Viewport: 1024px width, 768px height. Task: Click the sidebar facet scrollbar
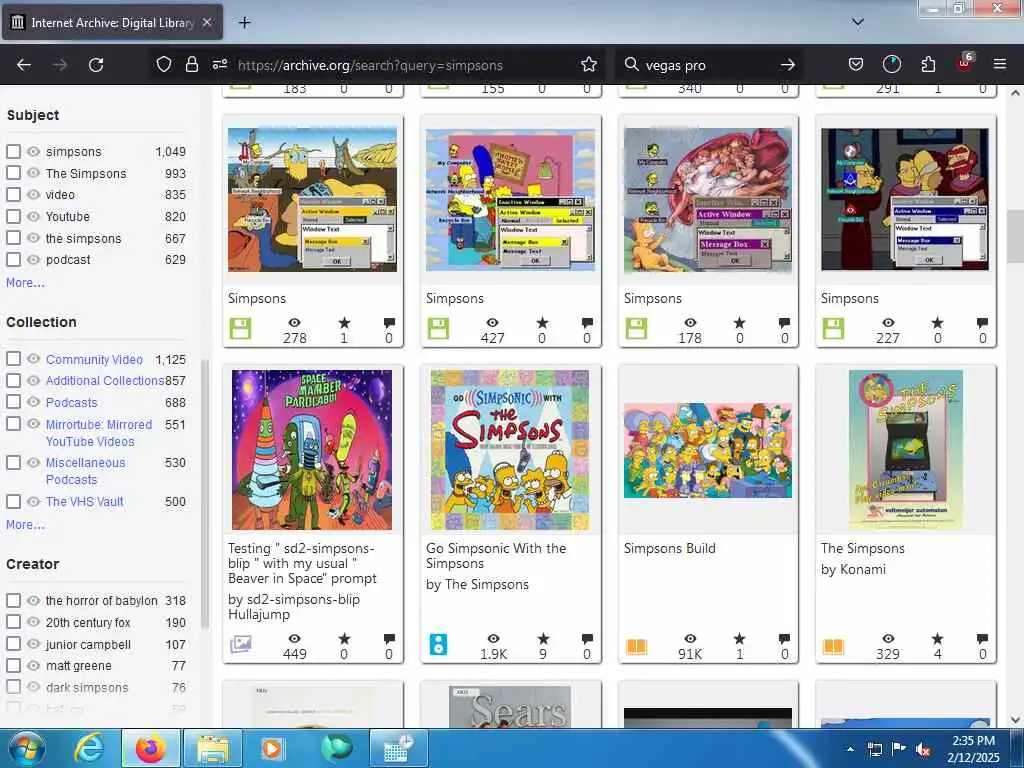[x=205, y=494]
